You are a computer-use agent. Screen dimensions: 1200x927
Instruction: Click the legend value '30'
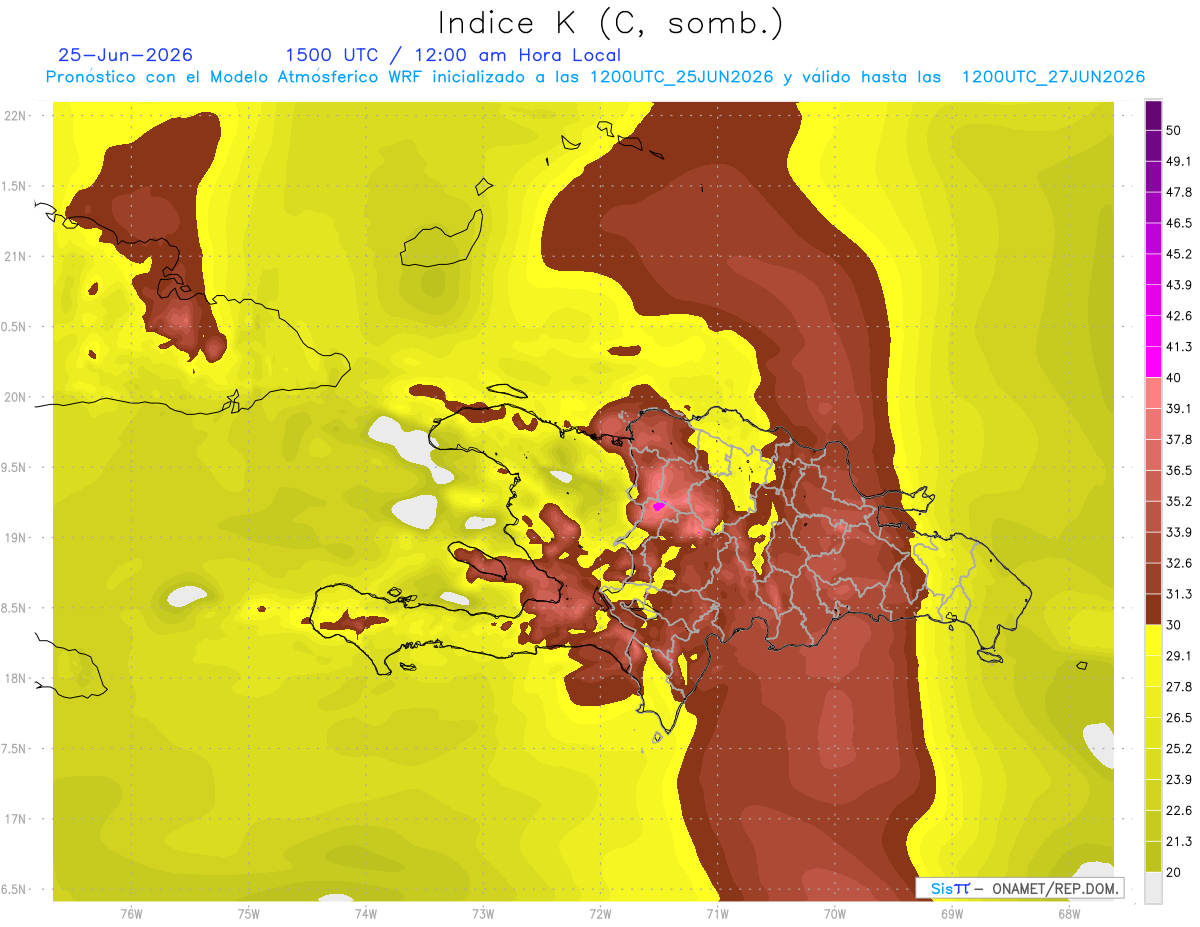[1174, 625]
